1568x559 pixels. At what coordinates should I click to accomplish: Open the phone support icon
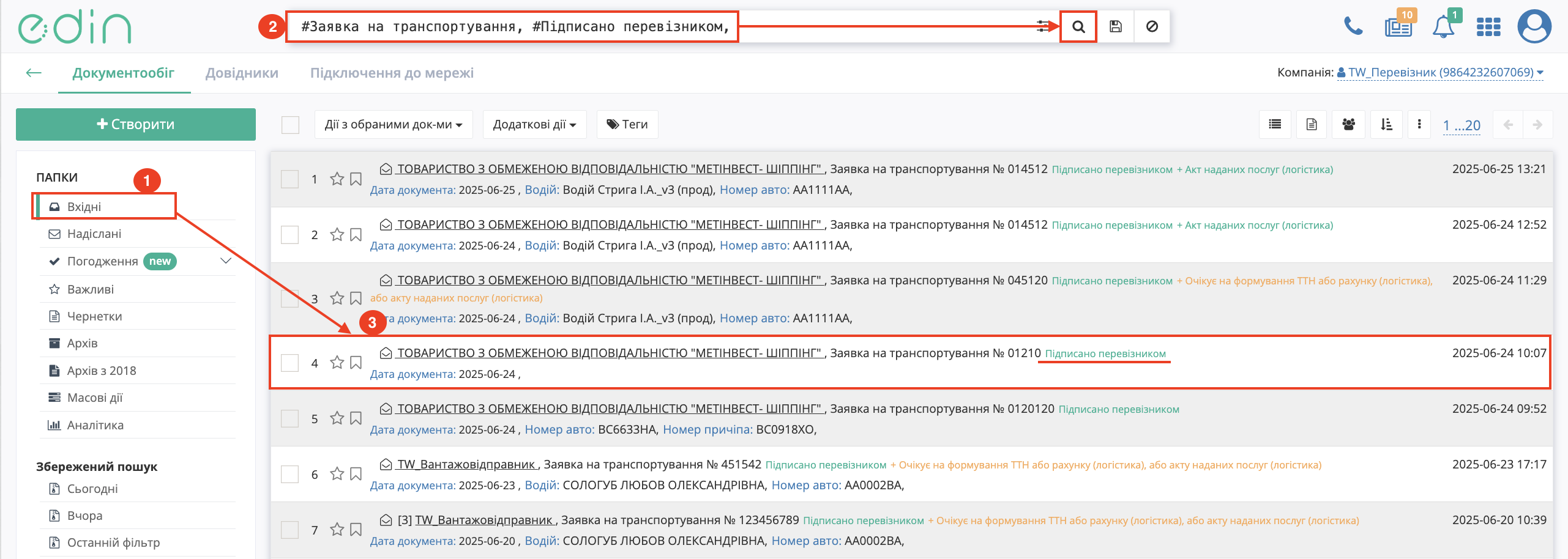click(x=1353, y=26)
